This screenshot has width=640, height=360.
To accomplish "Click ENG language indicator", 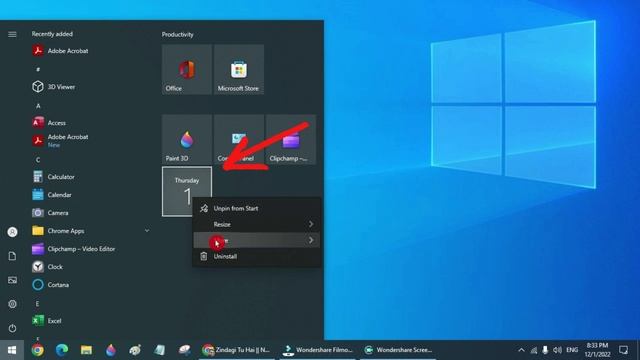I will point(572,350).
